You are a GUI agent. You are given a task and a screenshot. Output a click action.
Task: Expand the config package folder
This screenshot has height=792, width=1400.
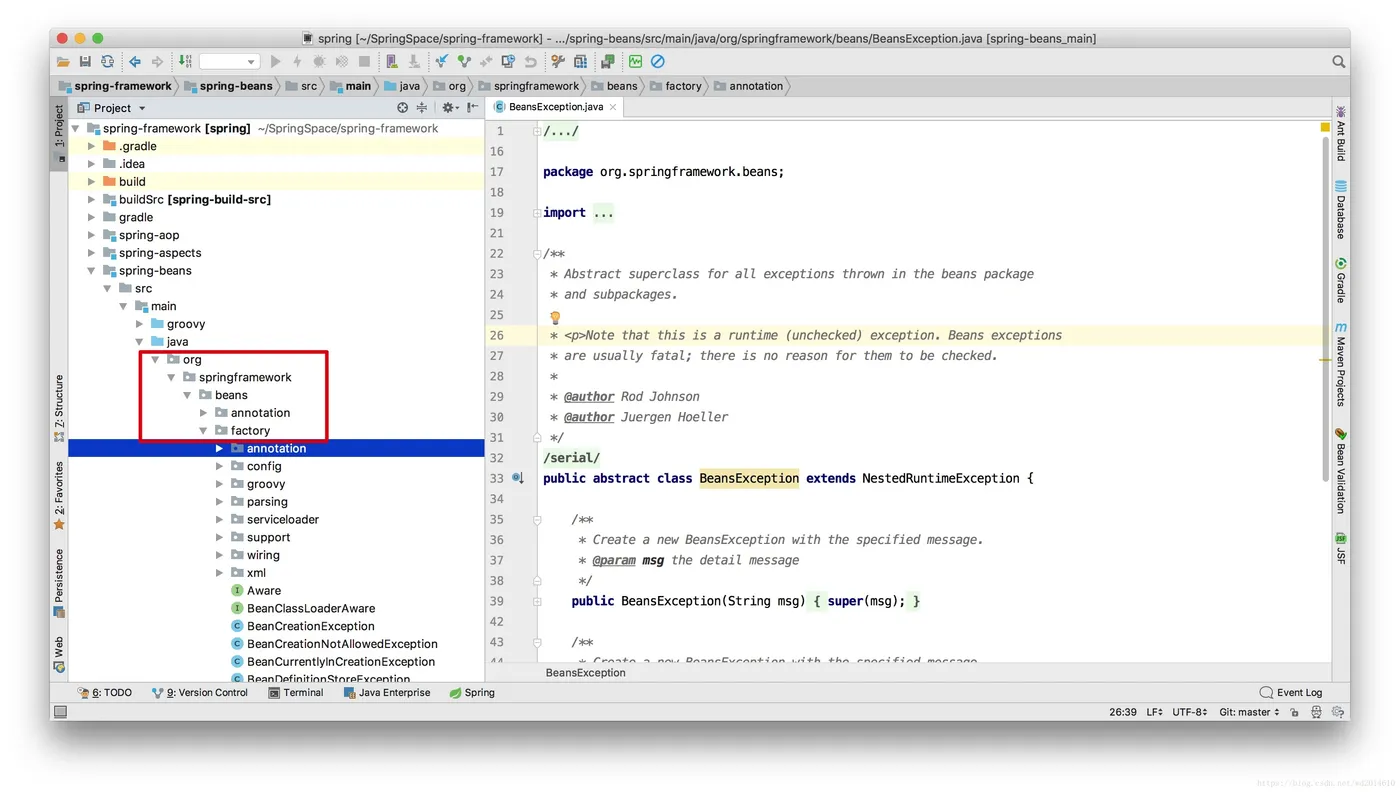[219, 466]
